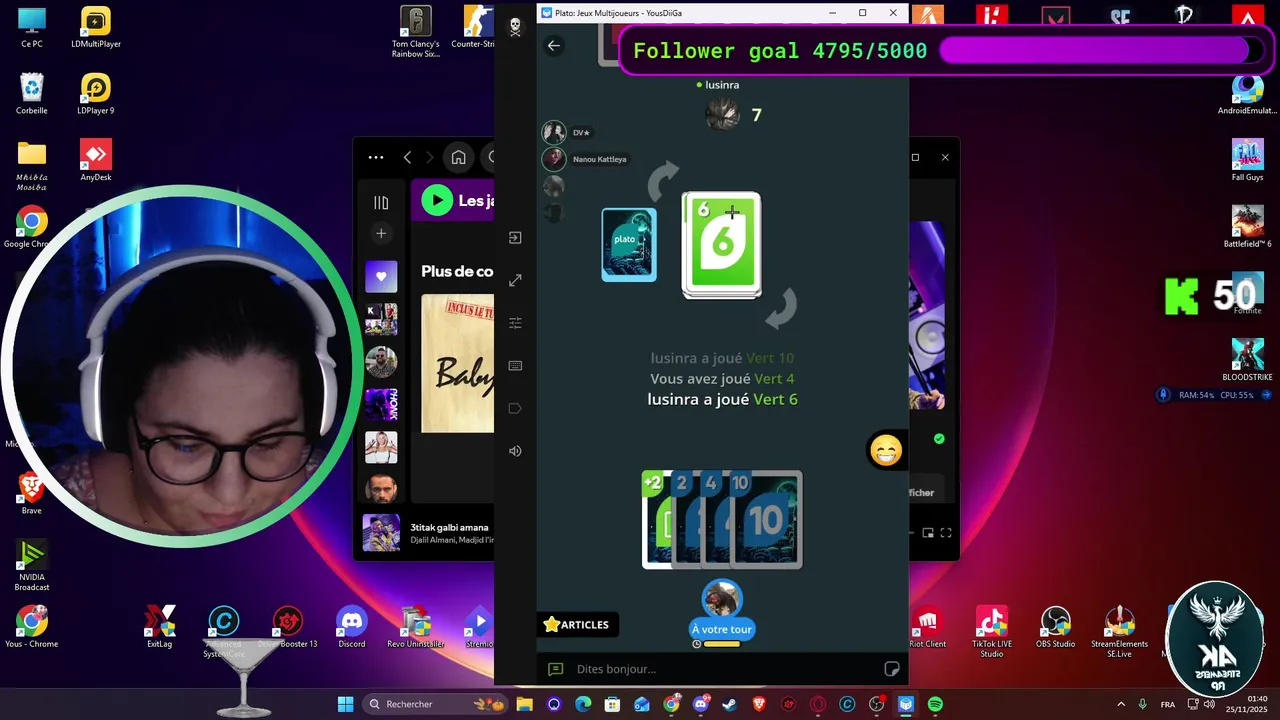
Task: Click your own avatar above 'À votre tour'
Action: (x=722, y=599)
